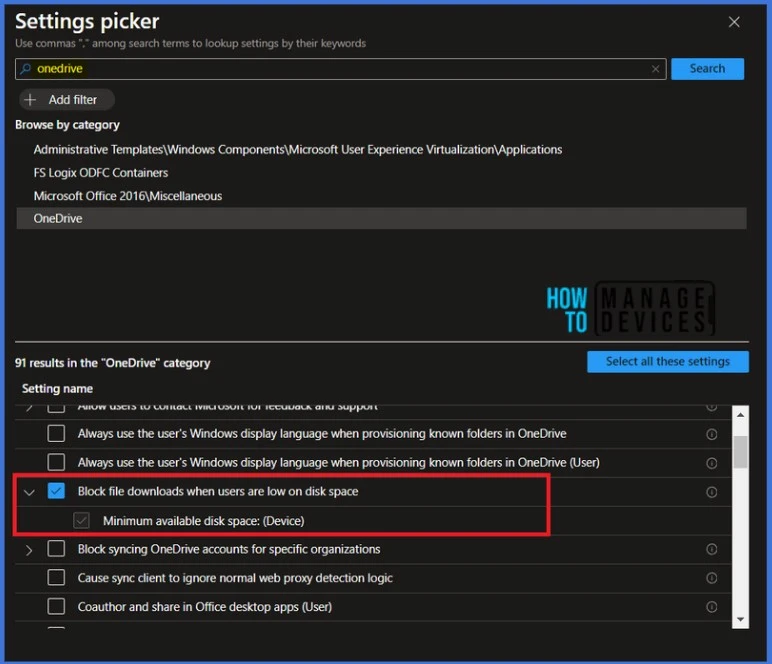
Task: Click Select all these settings
Action: (x=668, y=362)
